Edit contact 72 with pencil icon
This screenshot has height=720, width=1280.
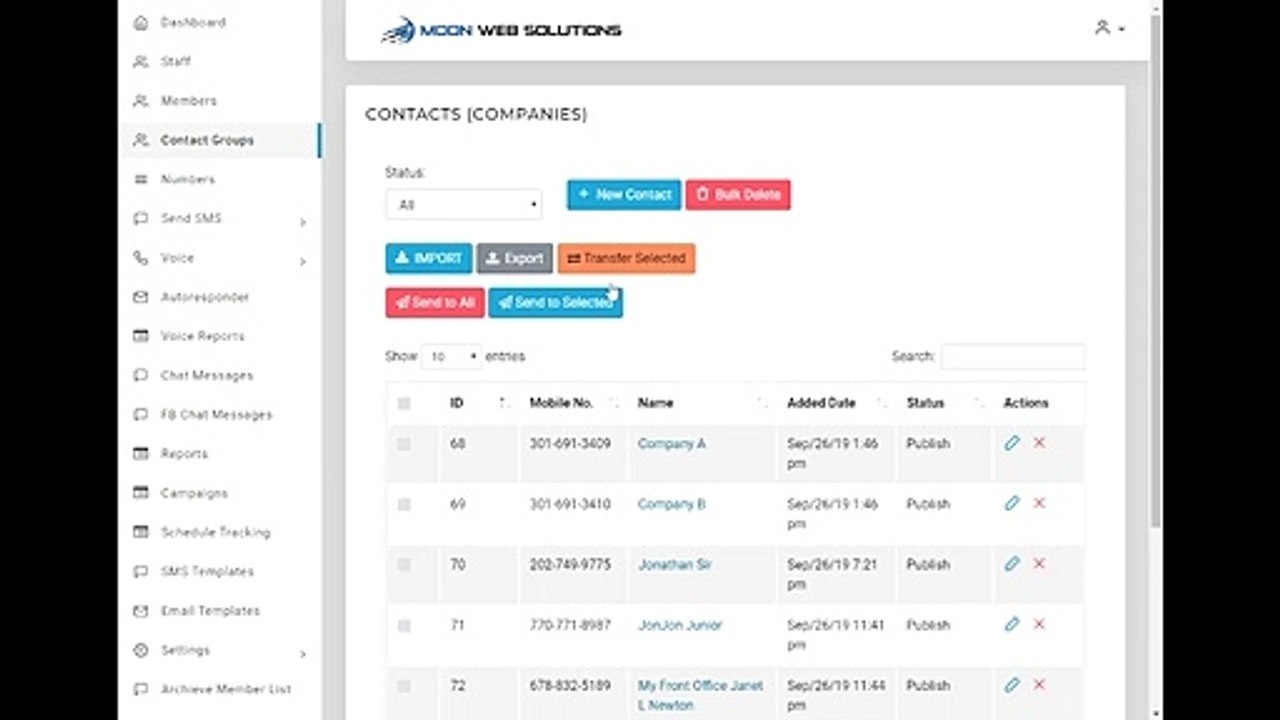pyautogui.click(x=1012, y=685)
